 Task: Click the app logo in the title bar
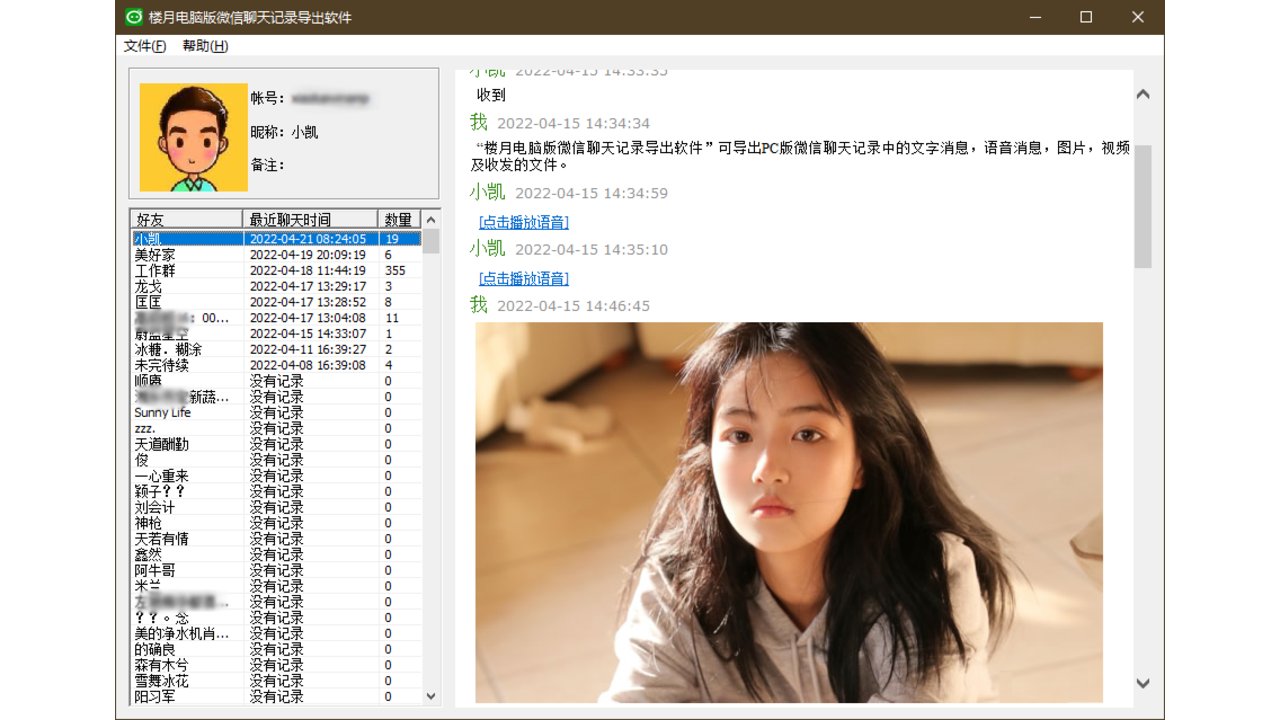point(132,17)
